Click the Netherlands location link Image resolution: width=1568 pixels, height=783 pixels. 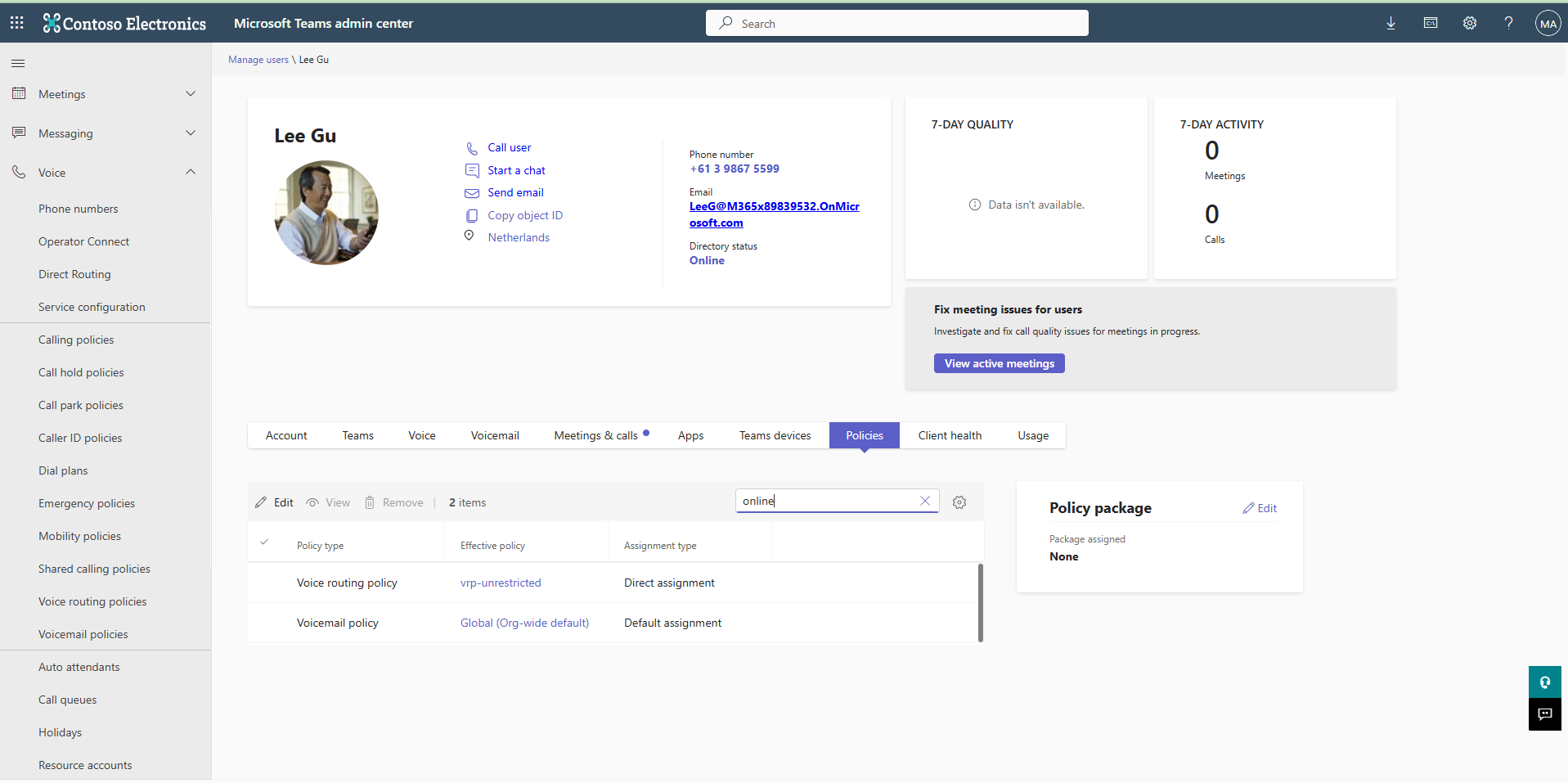(519, 237)
